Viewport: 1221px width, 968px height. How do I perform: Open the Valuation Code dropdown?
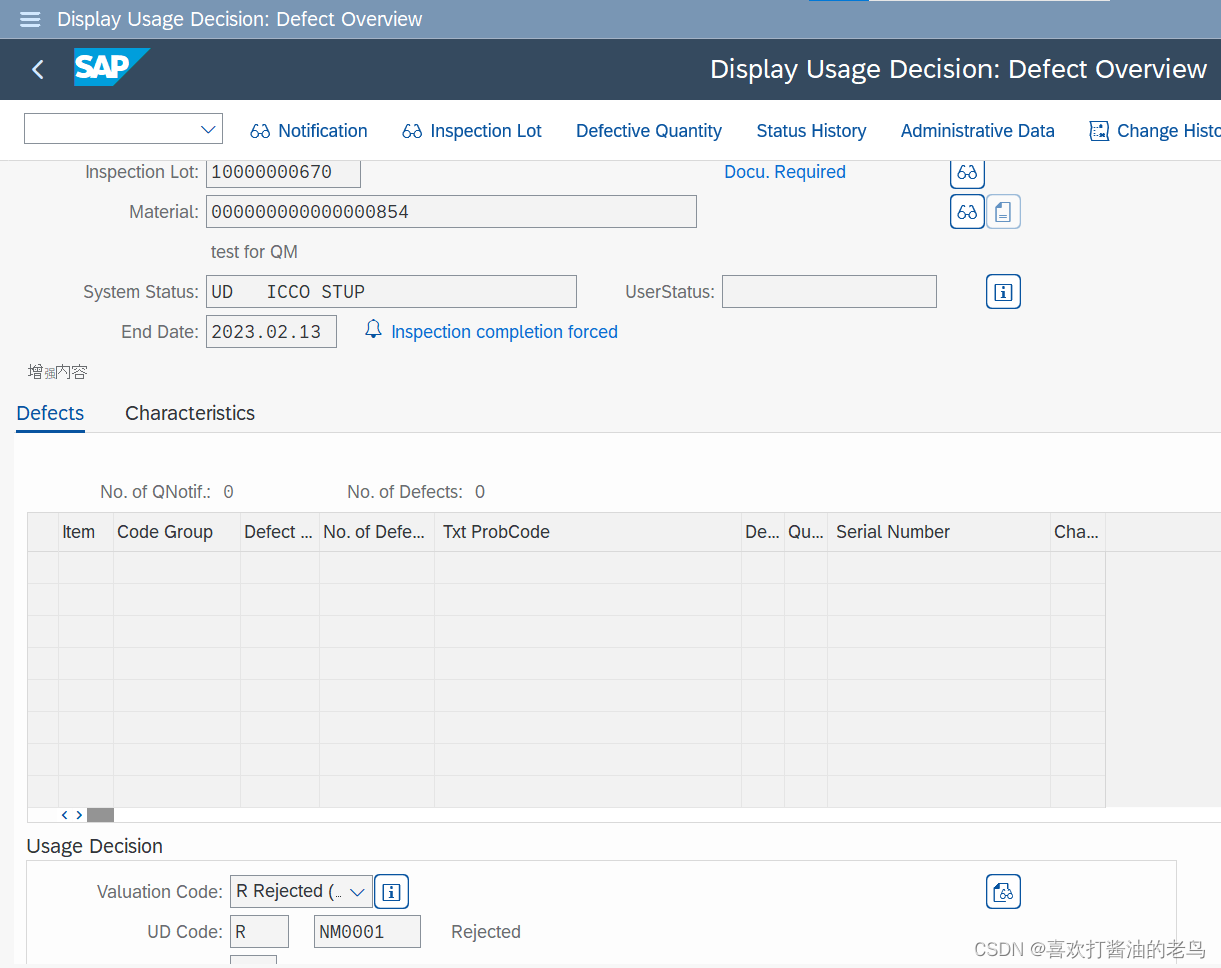pos(357,891)
